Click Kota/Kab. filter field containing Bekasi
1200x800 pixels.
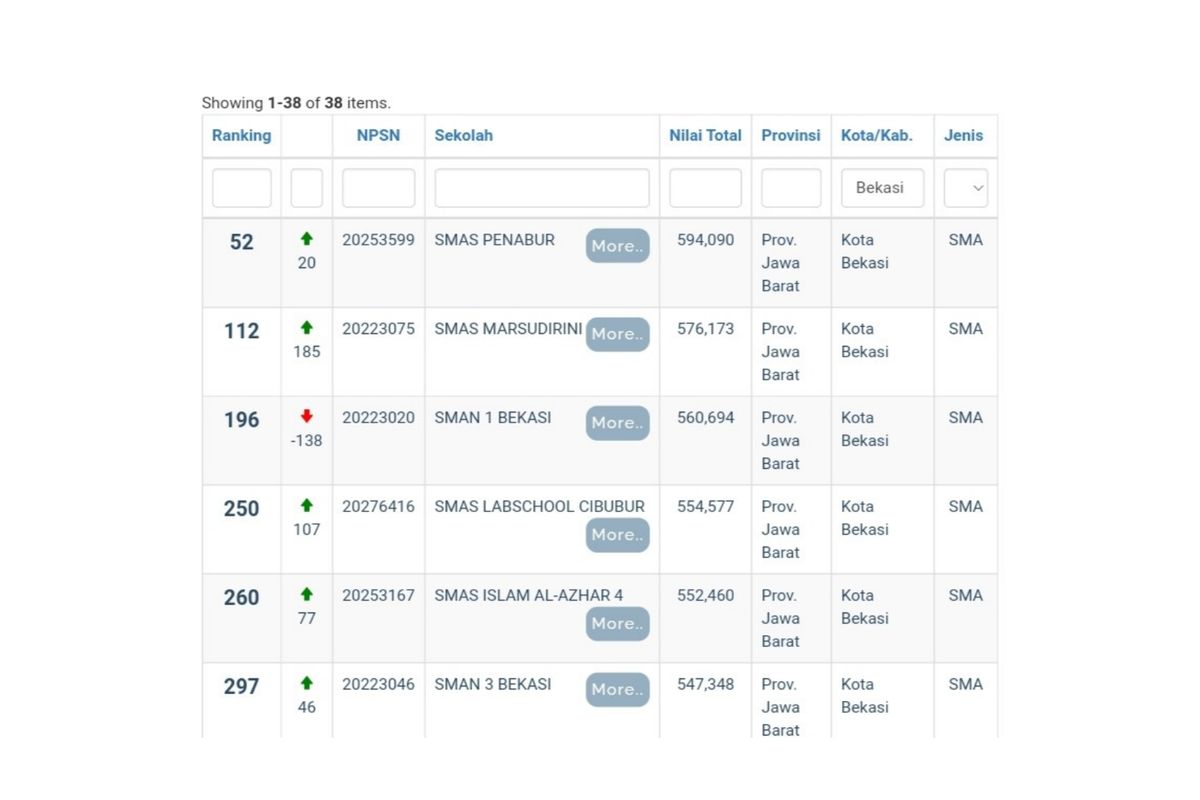pyautogui.click(x=882, y=188)
